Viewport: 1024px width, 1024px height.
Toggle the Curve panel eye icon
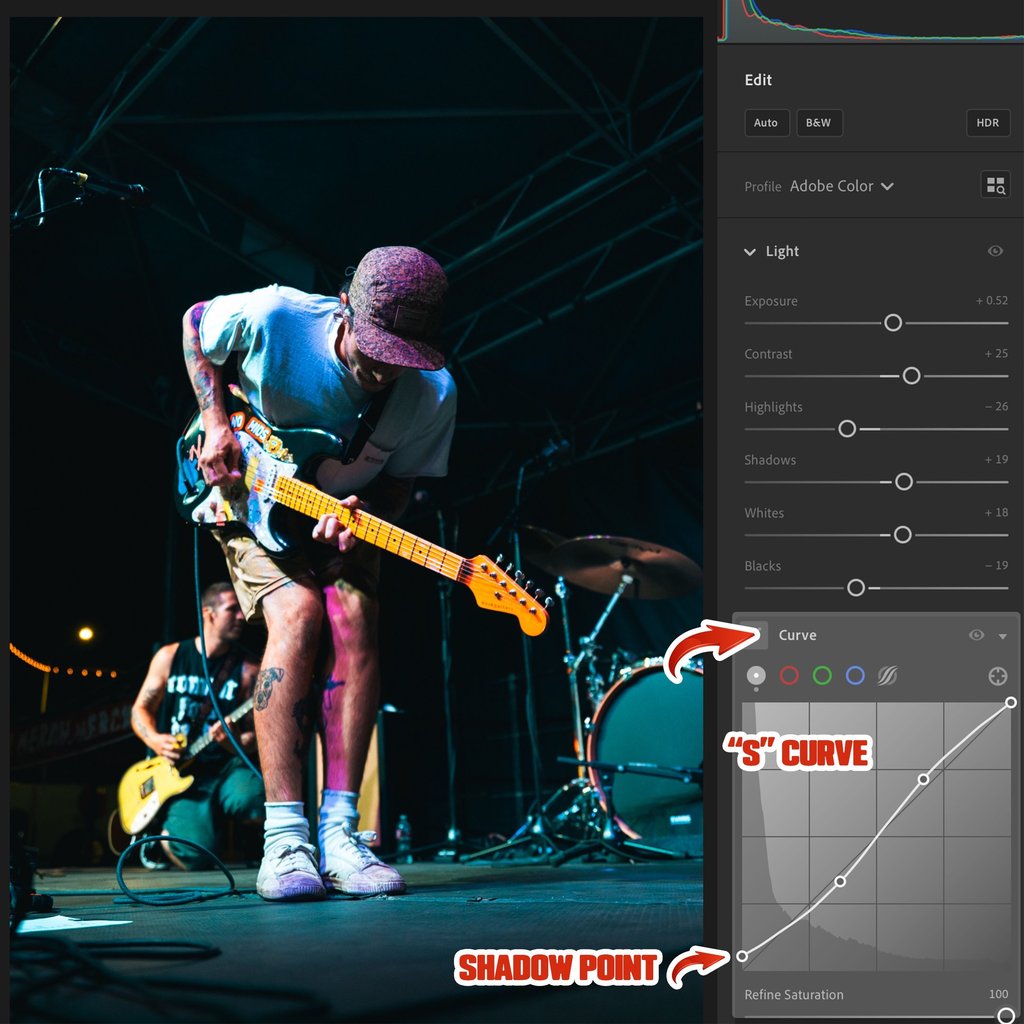pos(975,635)
